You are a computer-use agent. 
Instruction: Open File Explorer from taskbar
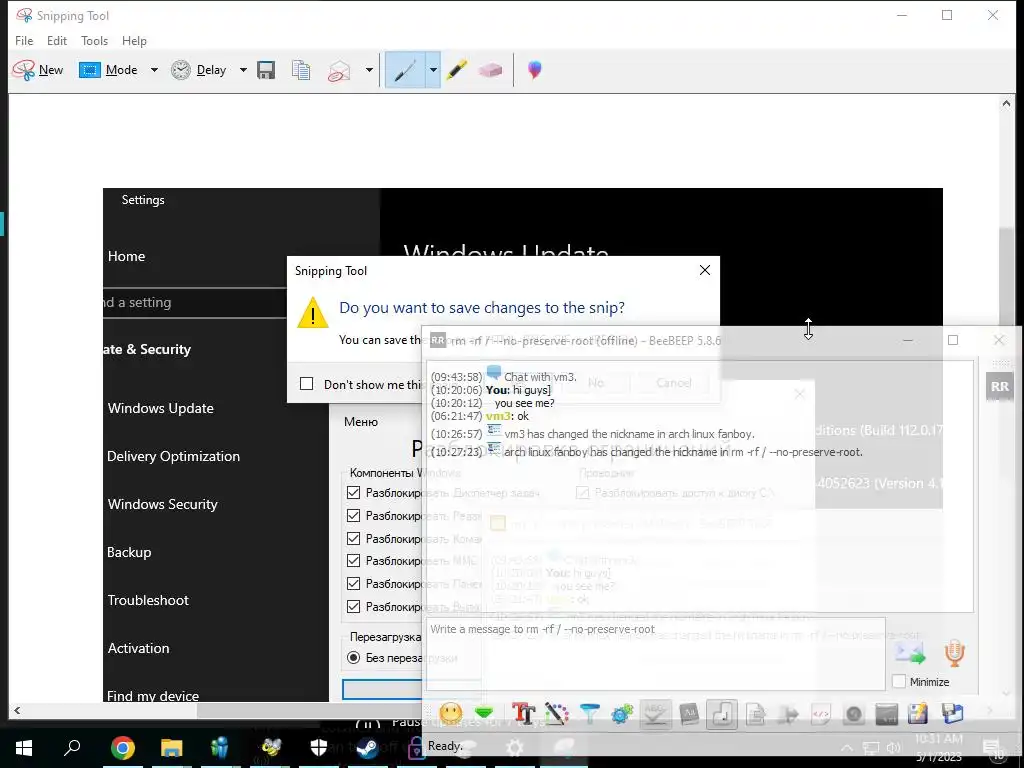(172, 748)
